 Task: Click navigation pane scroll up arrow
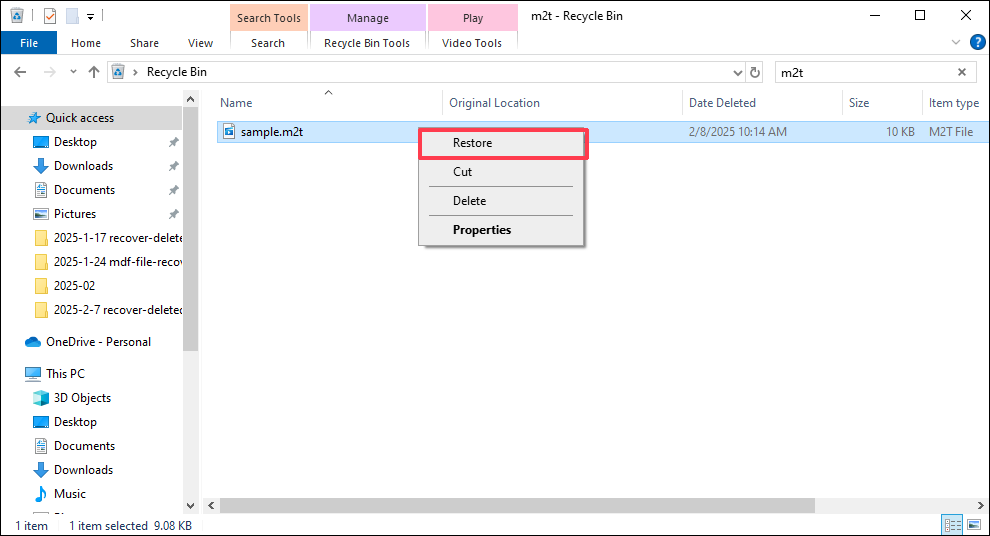click(x=191, y=99)
